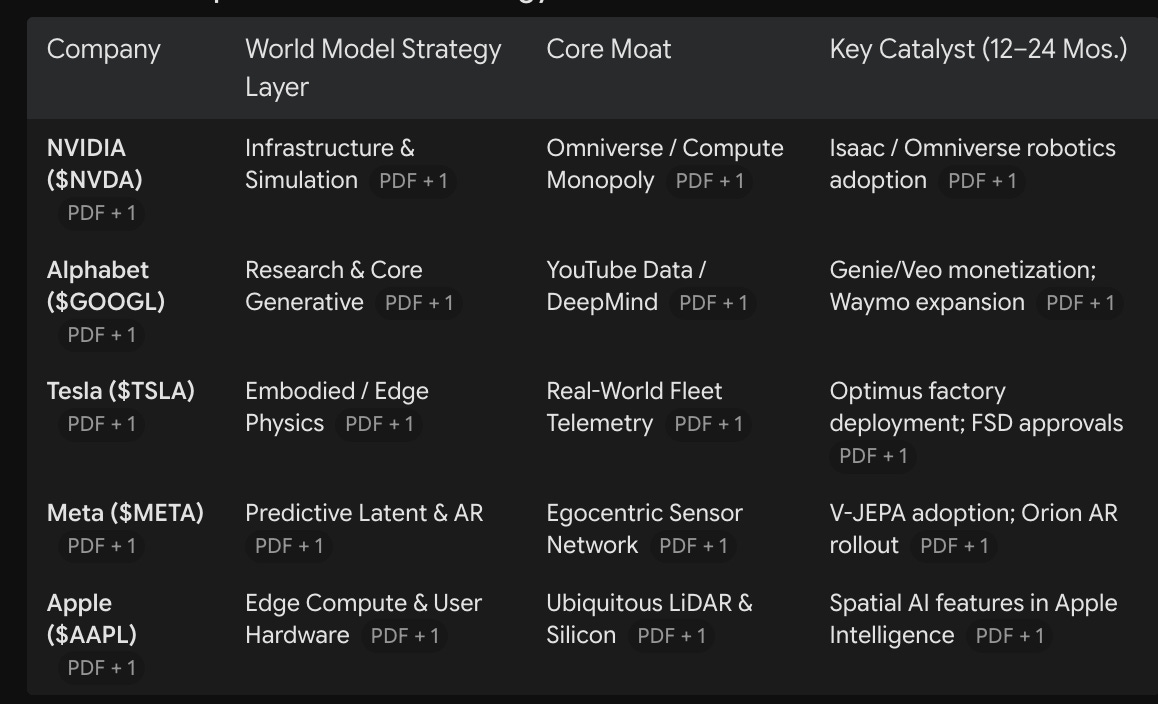Open the citation chip beside YouTube Data / DeepMind
1158x704 pixels.
(x=713, y=303)
